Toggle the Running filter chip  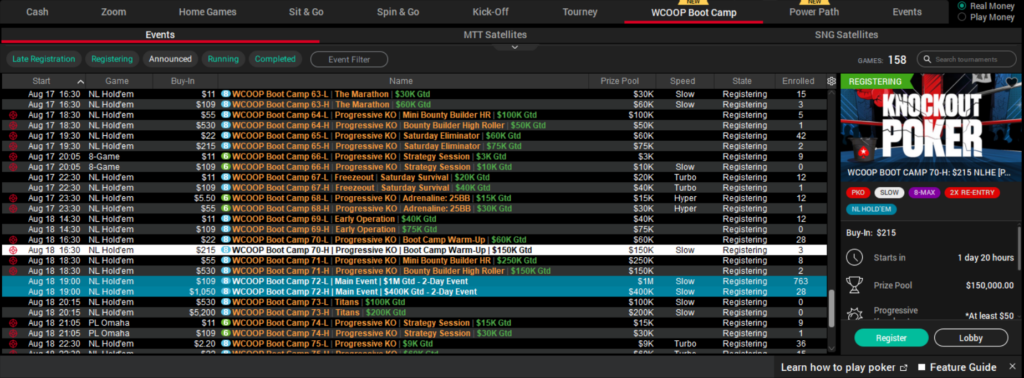click(x=223, y=59)
